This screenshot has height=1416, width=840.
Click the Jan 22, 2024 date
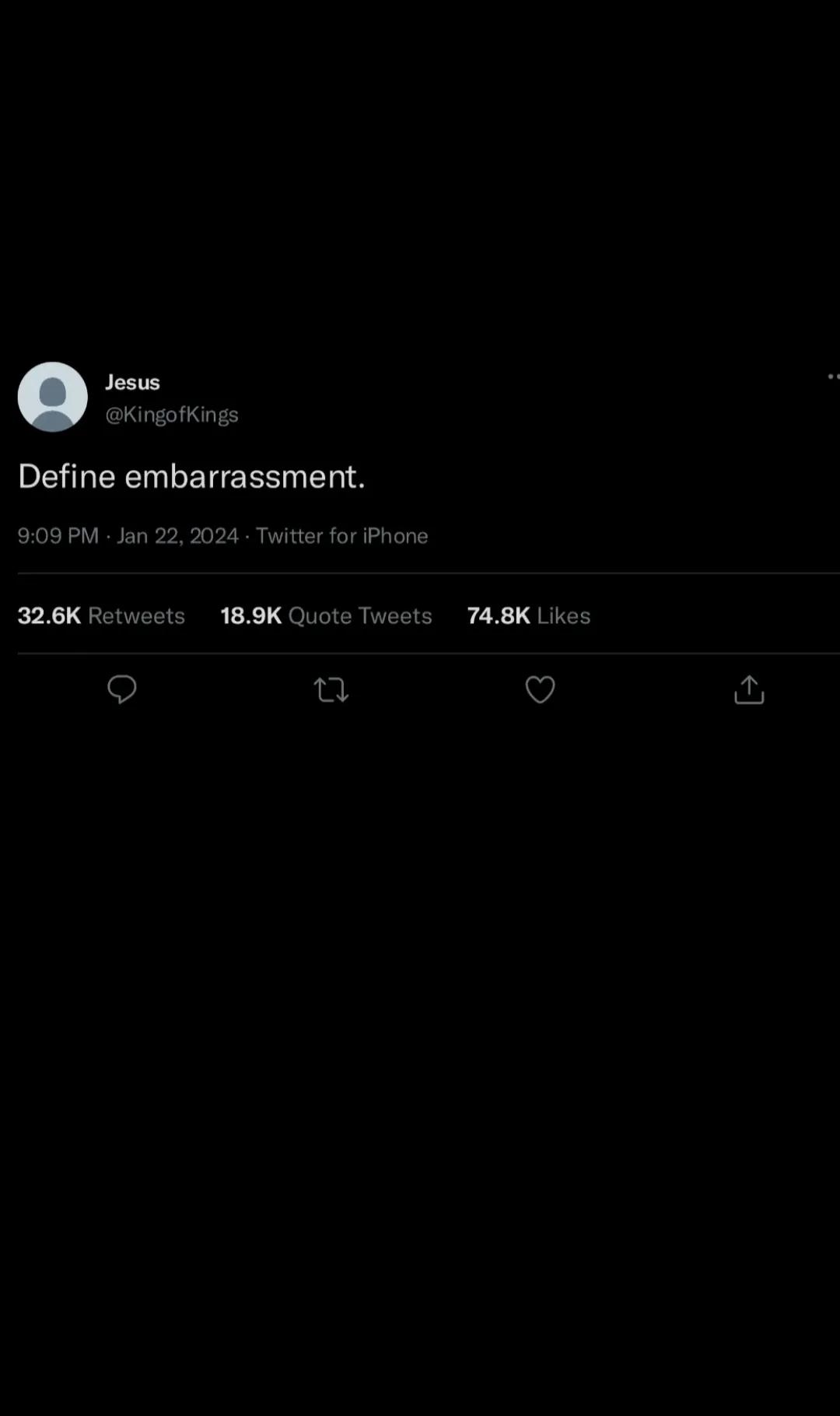177,536
